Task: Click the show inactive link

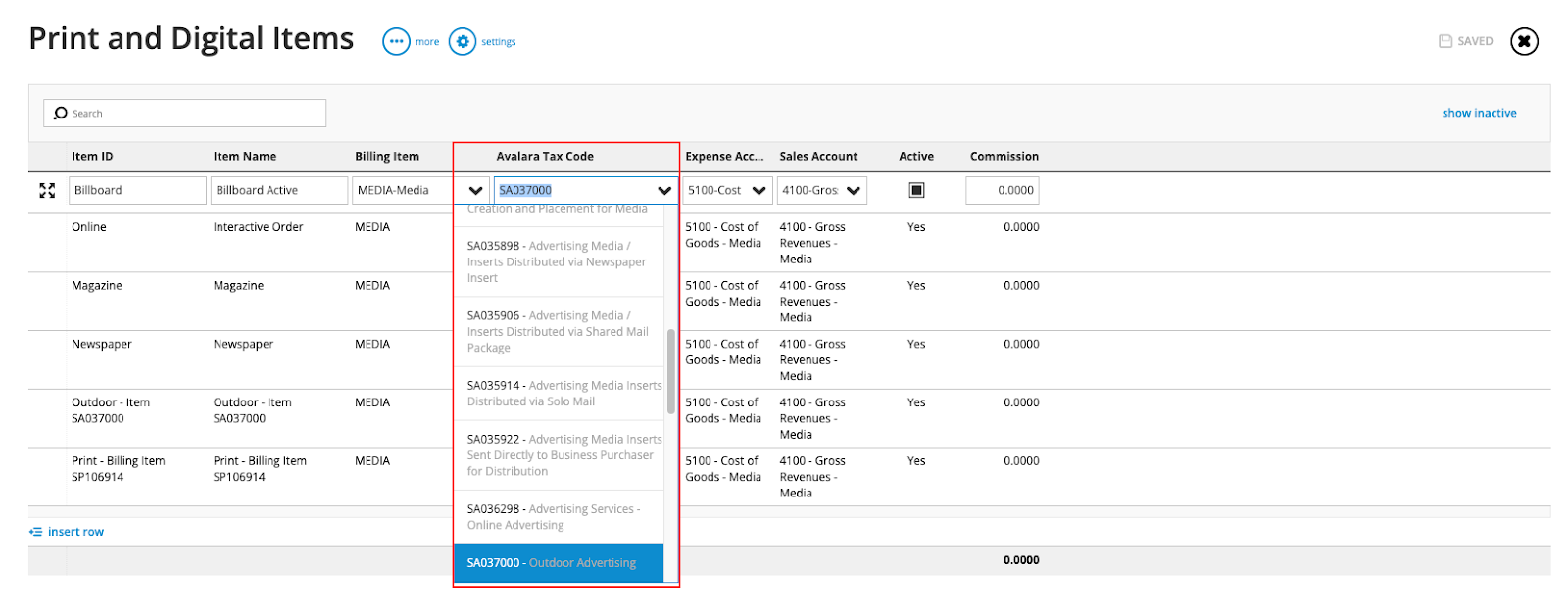Action: pyautogui.click(x=1479, y=114)
